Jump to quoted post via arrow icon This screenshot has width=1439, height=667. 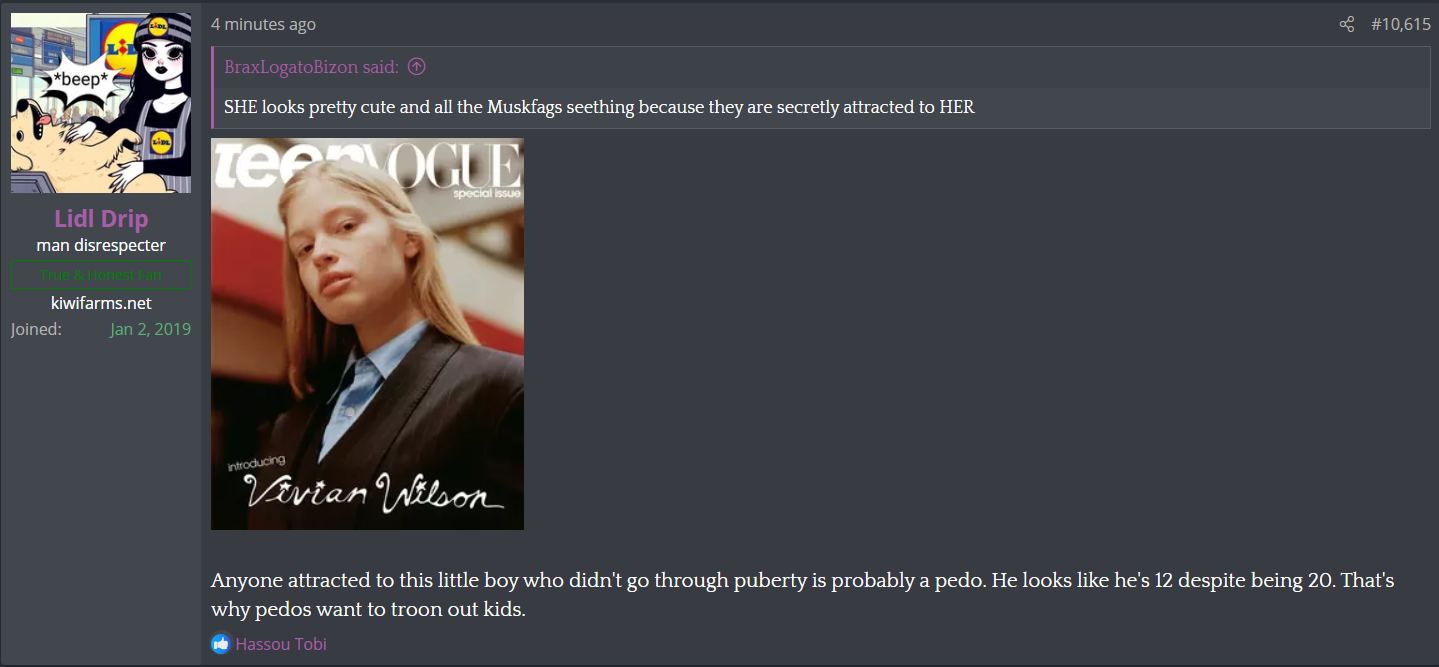pyautogui.click(x=417, y=67)
